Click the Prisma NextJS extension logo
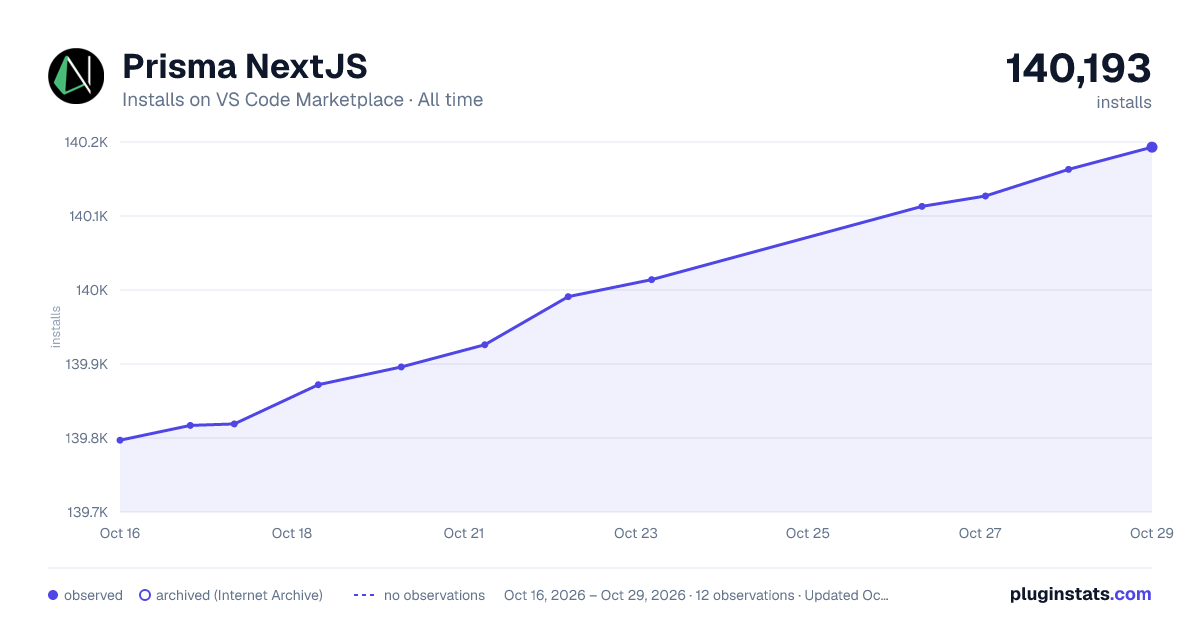The image size is (1200, 630). tap(76, 76)
